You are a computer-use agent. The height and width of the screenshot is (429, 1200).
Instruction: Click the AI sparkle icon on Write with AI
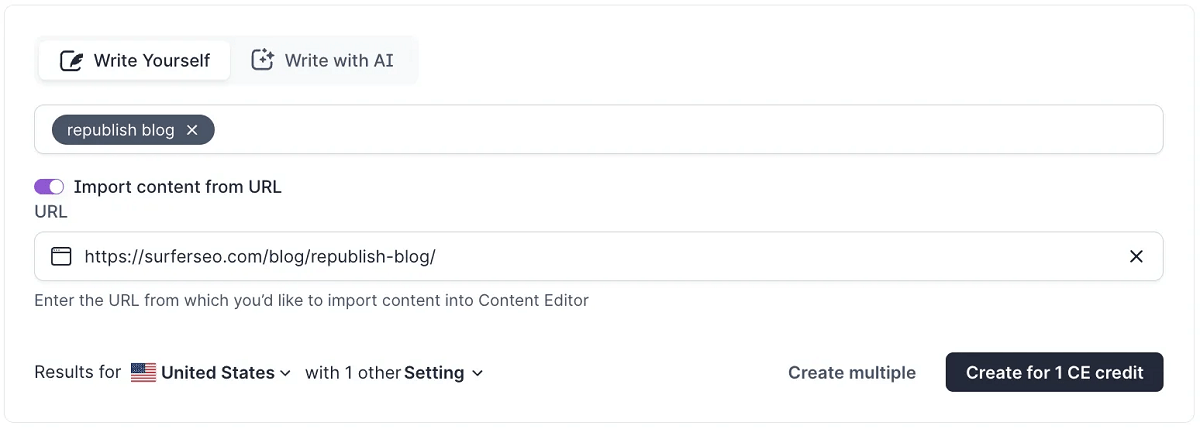tap(262, 60)
